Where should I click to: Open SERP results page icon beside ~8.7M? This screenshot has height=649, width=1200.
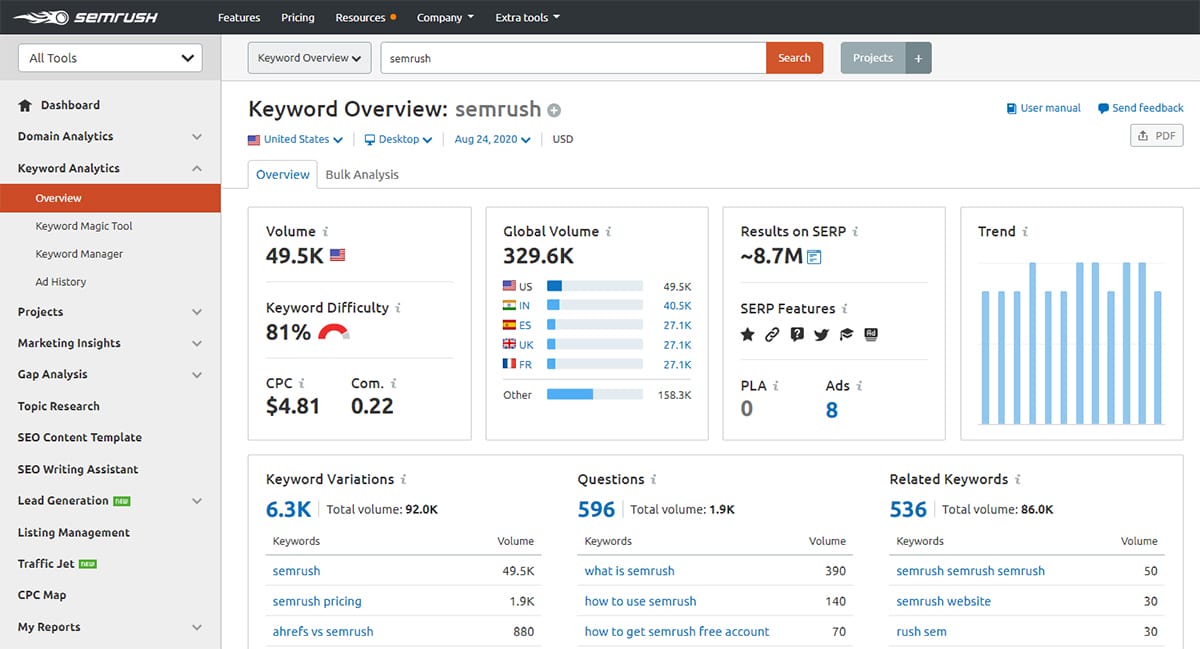coord(814,257)
